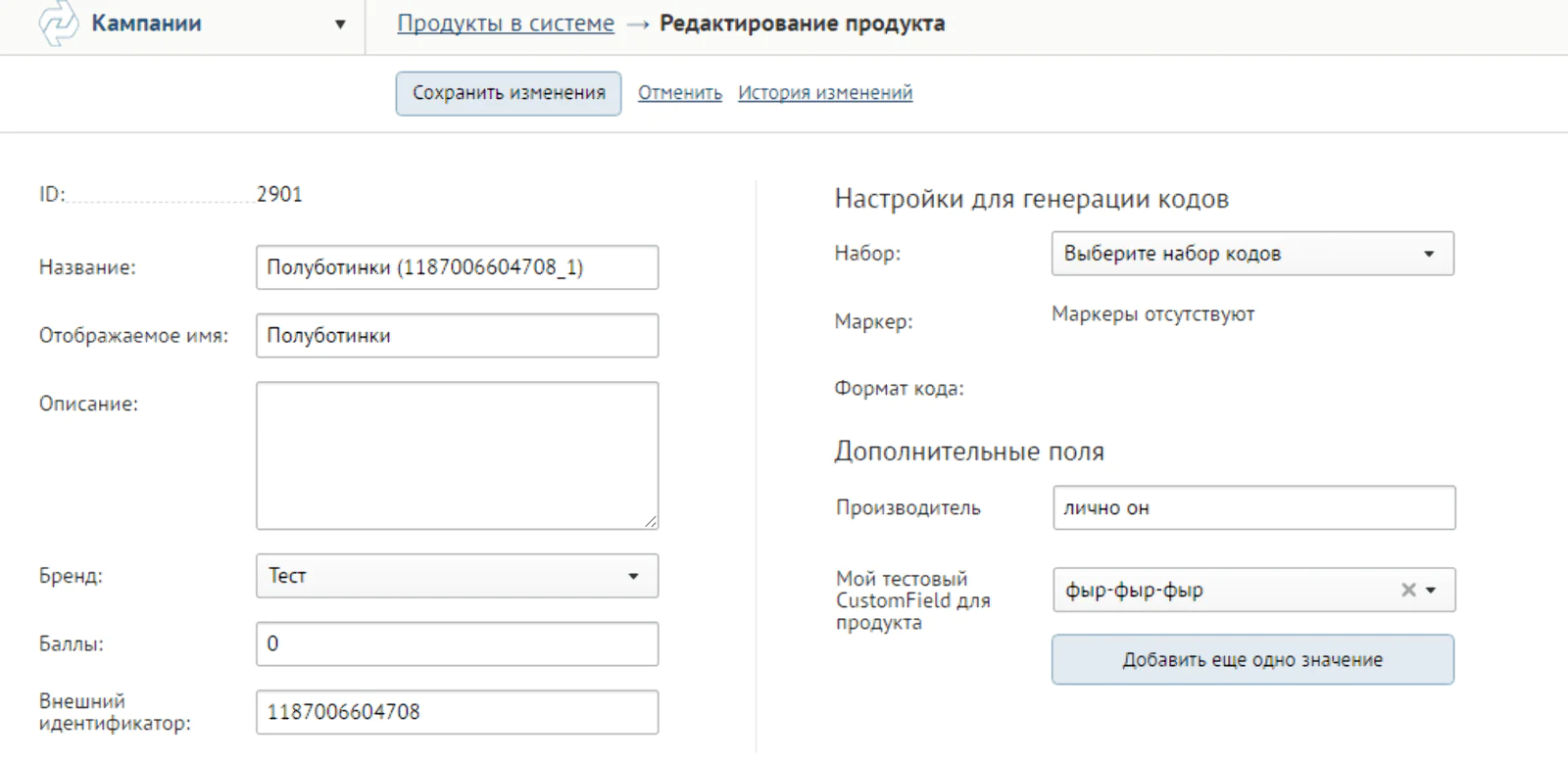Click the Формат кода label
This screenshot has height=761, width=1568.
pos(899,389)
